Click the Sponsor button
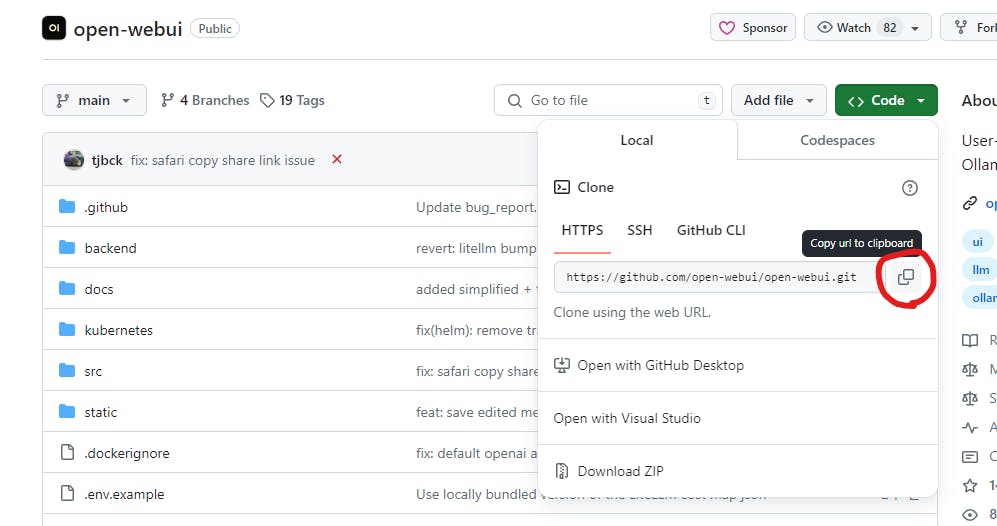Viewport: 997px width, 526px height. 753,27
